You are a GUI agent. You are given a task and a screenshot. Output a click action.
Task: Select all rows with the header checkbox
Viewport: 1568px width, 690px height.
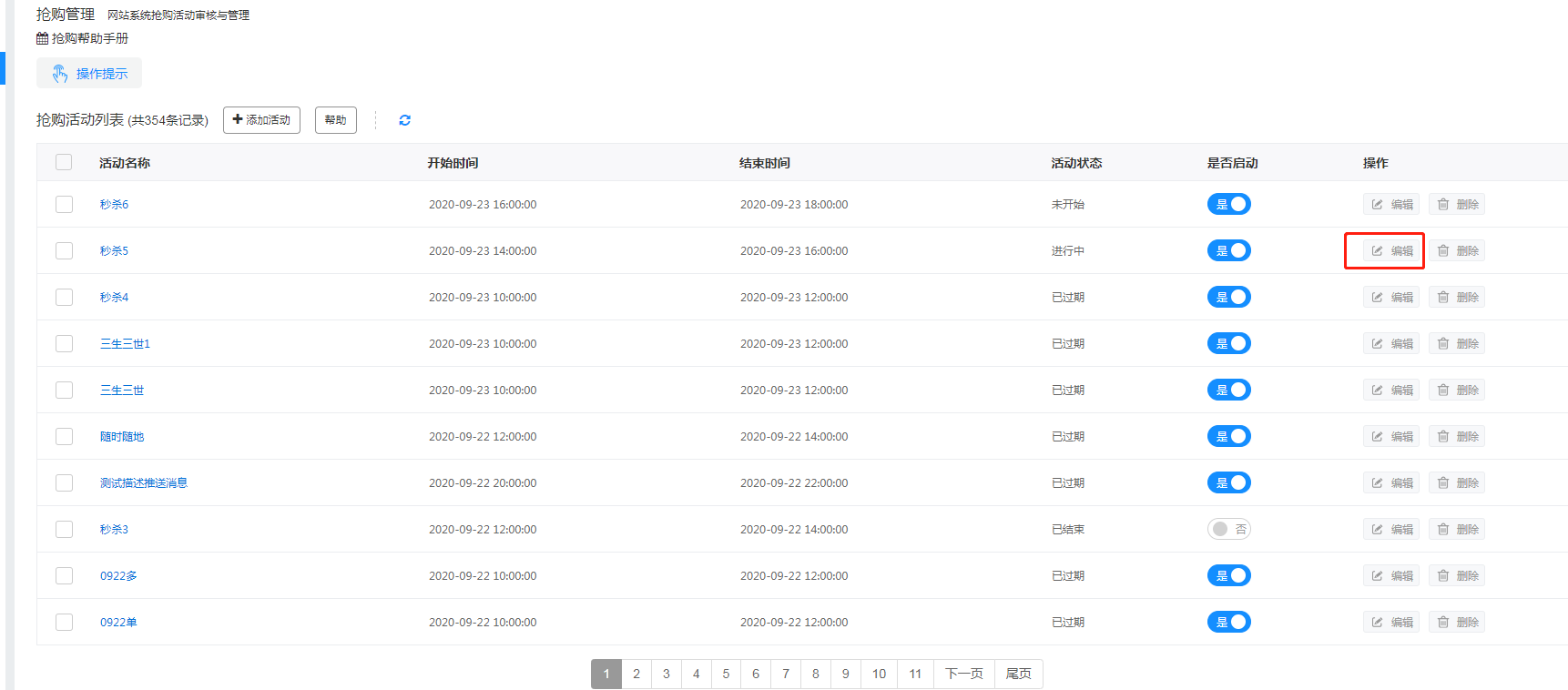click(64, 163)
